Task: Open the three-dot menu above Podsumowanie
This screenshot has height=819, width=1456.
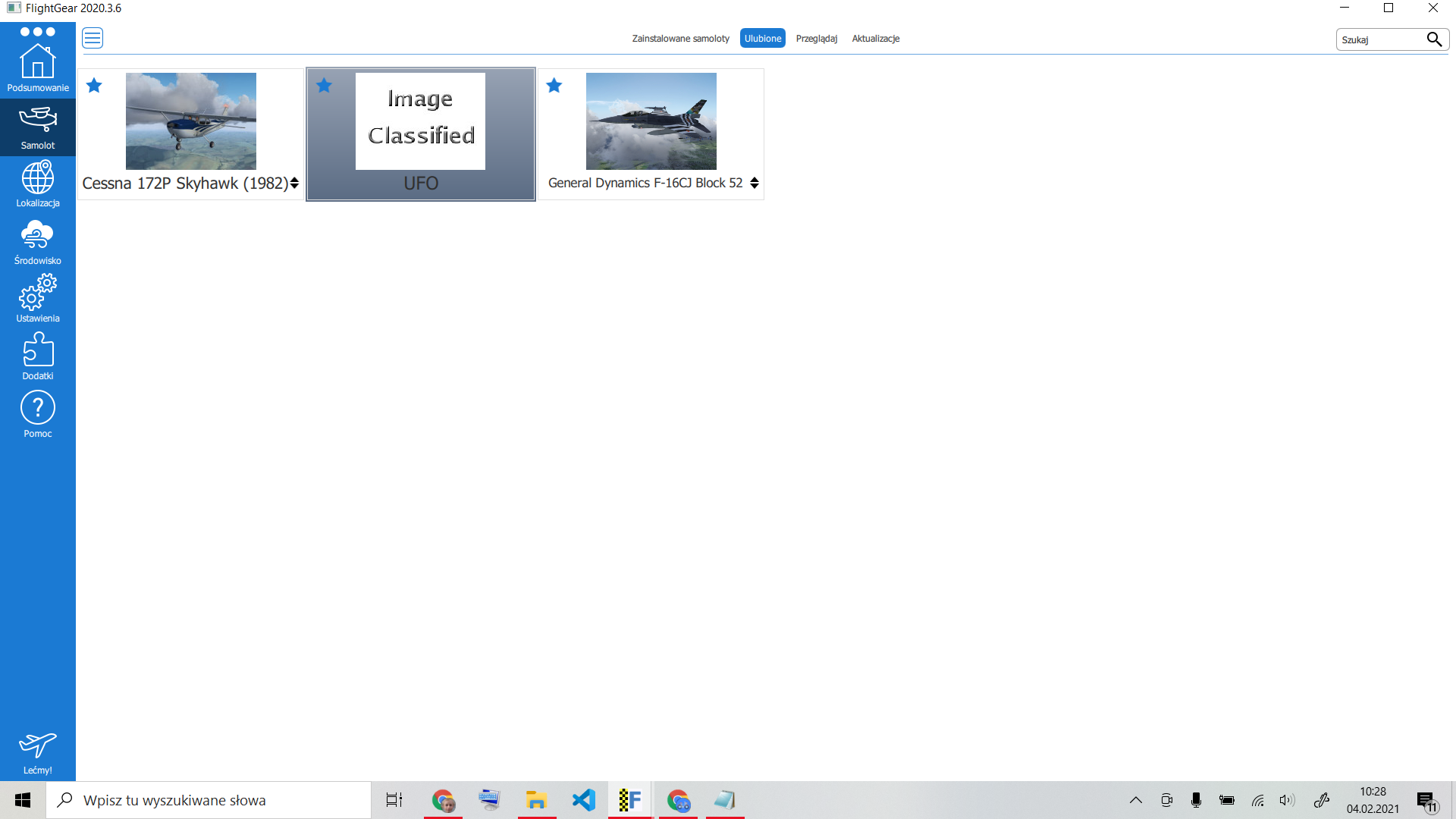Action: point(38,32)
